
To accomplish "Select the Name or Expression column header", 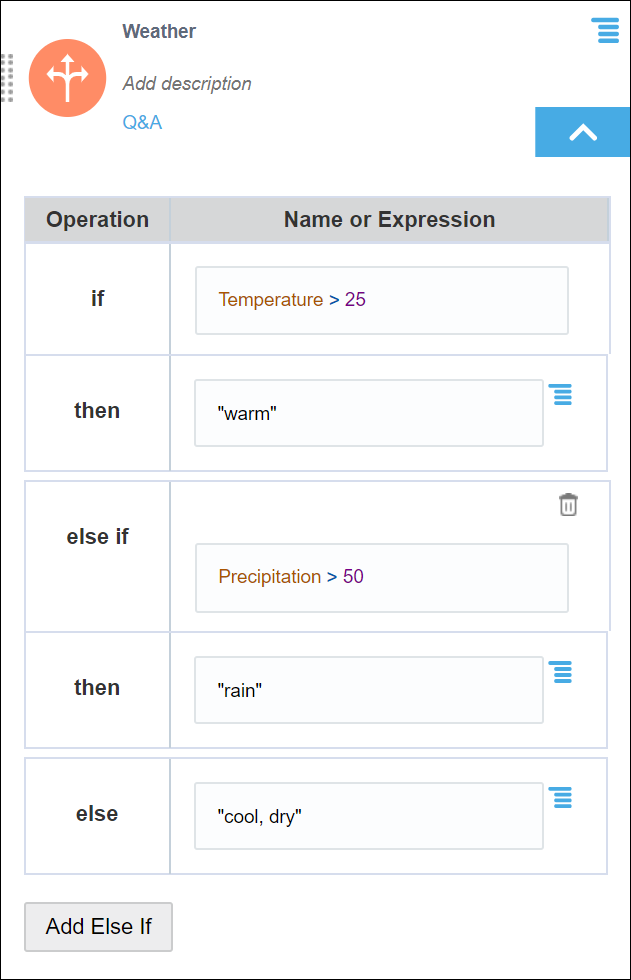I will coord(389,220).
